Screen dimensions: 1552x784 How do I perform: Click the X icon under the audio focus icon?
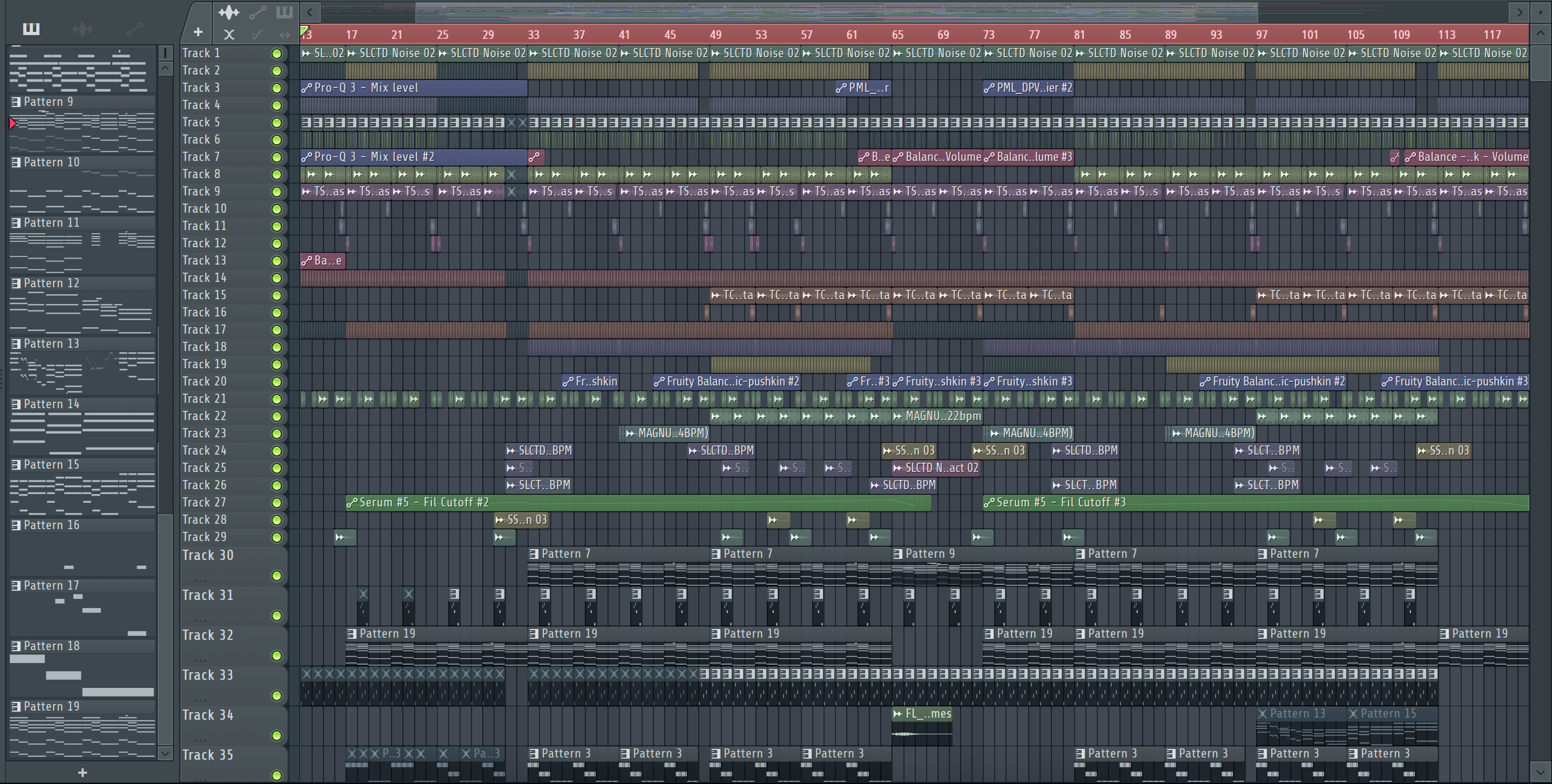(x=229, y=35)
